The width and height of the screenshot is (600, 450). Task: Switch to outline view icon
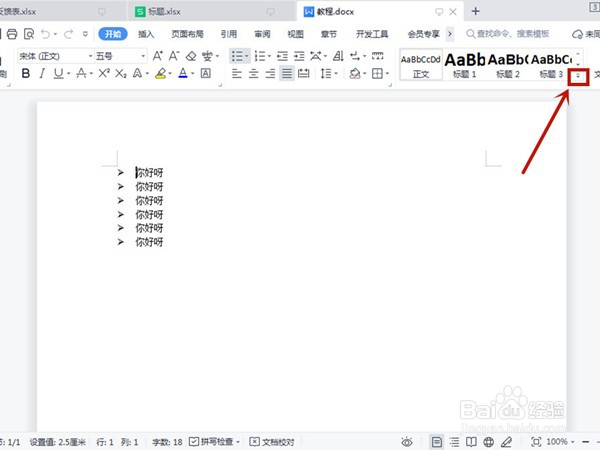point(454,442)
